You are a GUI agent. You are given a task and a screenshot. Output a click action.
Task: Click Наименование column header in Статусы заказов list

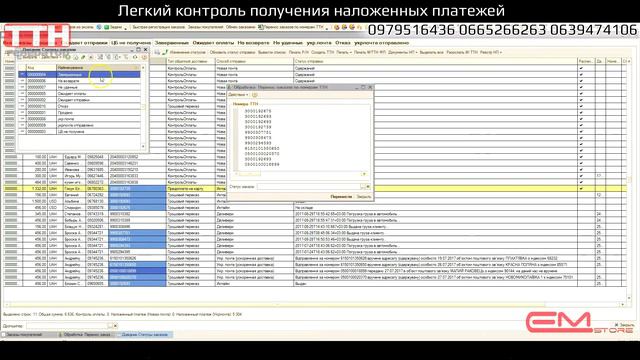pyautogui.click(x=98, y=67)
